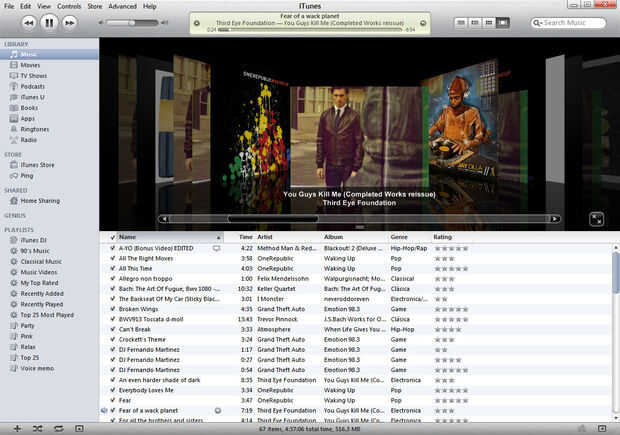Open iTunes U section
Screen dimensions: 620x435
(x=32, y=97)
